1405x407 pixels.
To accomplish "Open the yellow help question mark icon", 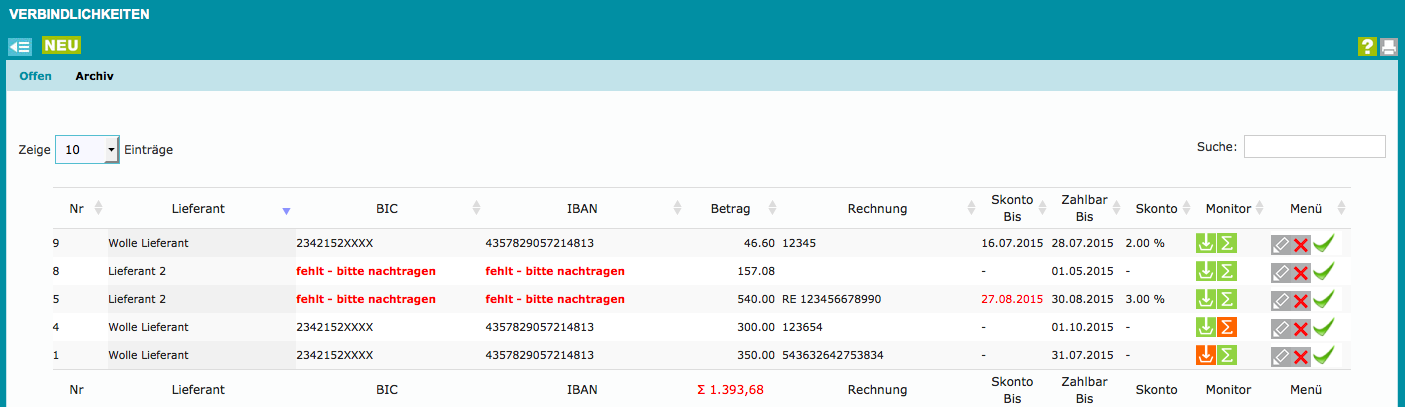I will (1366, 46).
